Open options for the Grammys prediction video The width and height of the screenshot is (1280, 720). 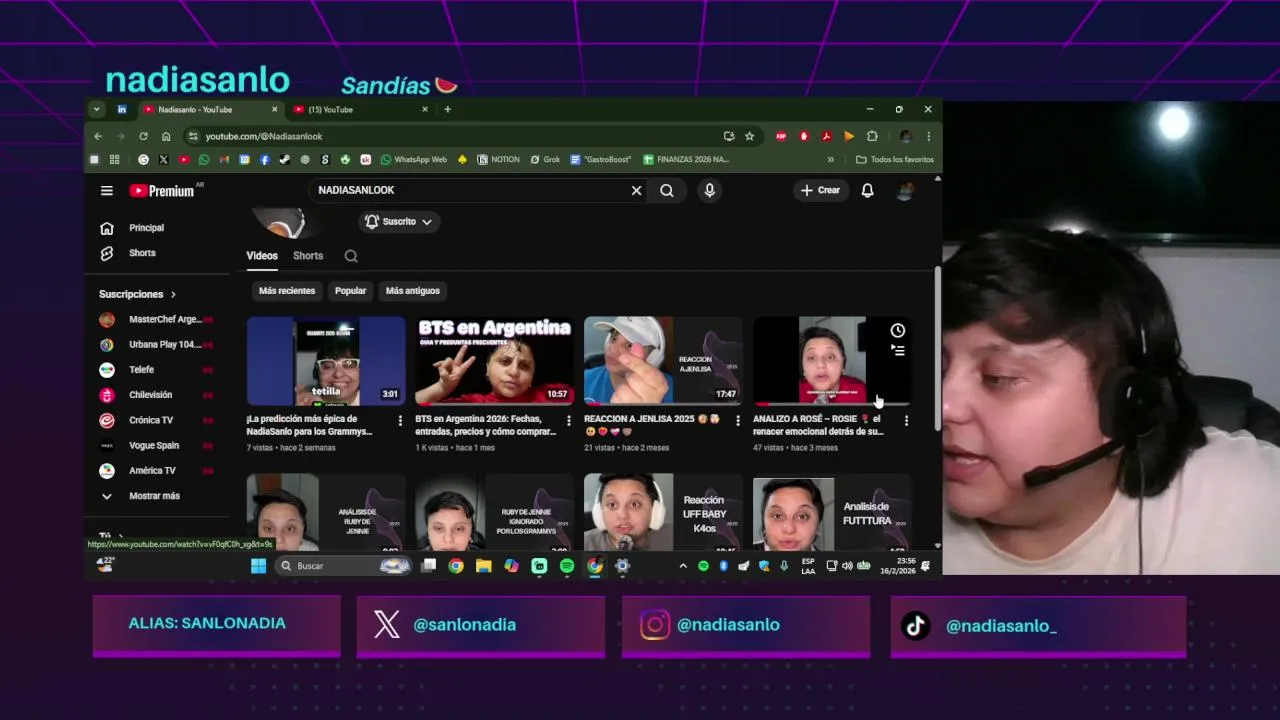tap(400, 421)
